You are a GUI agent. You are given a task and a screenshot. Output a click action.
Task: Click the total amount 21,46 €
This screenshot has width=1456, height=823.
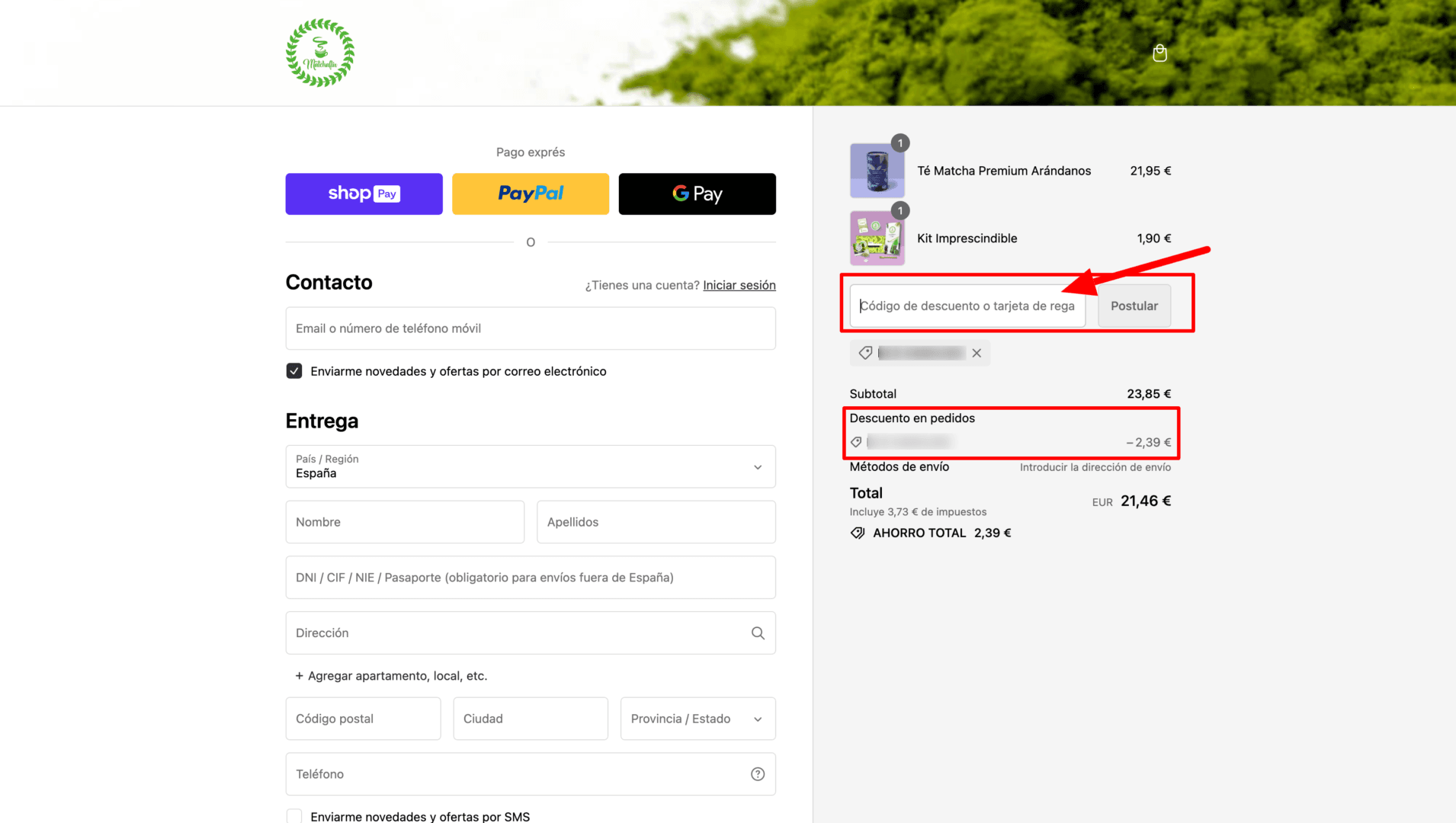pos(1146,501)
